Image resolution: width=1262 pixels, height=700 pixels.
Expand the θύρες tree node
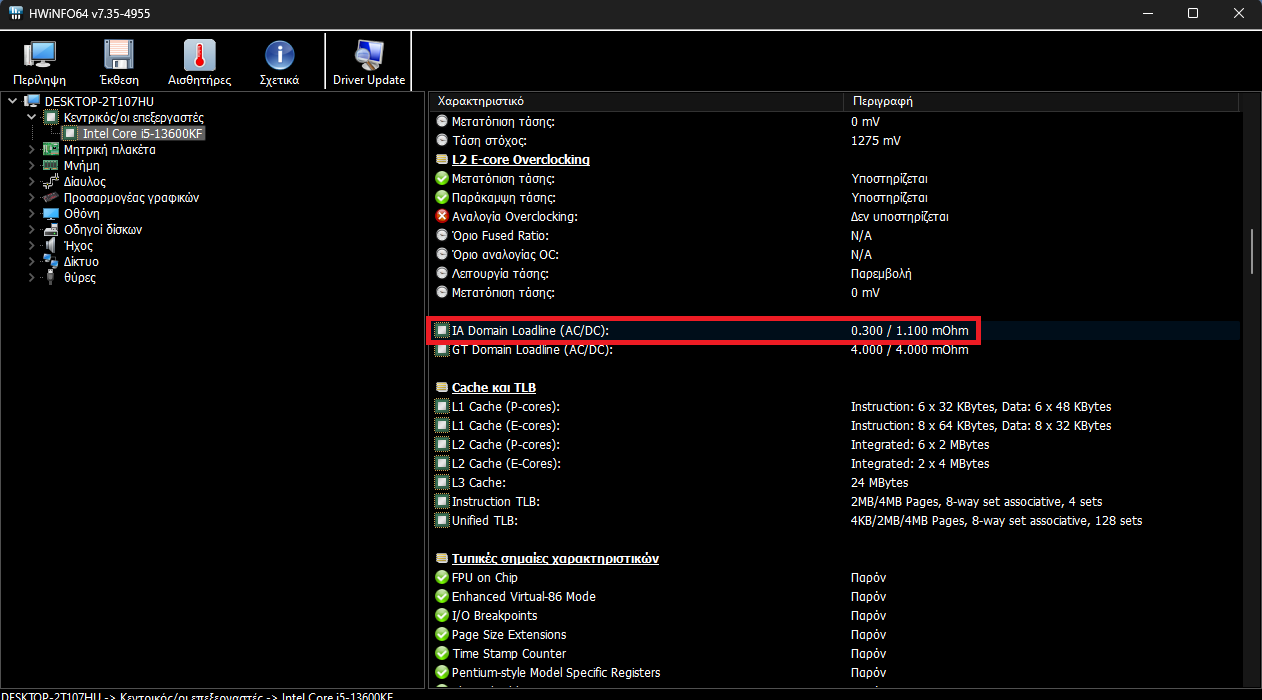click(32, 278)
